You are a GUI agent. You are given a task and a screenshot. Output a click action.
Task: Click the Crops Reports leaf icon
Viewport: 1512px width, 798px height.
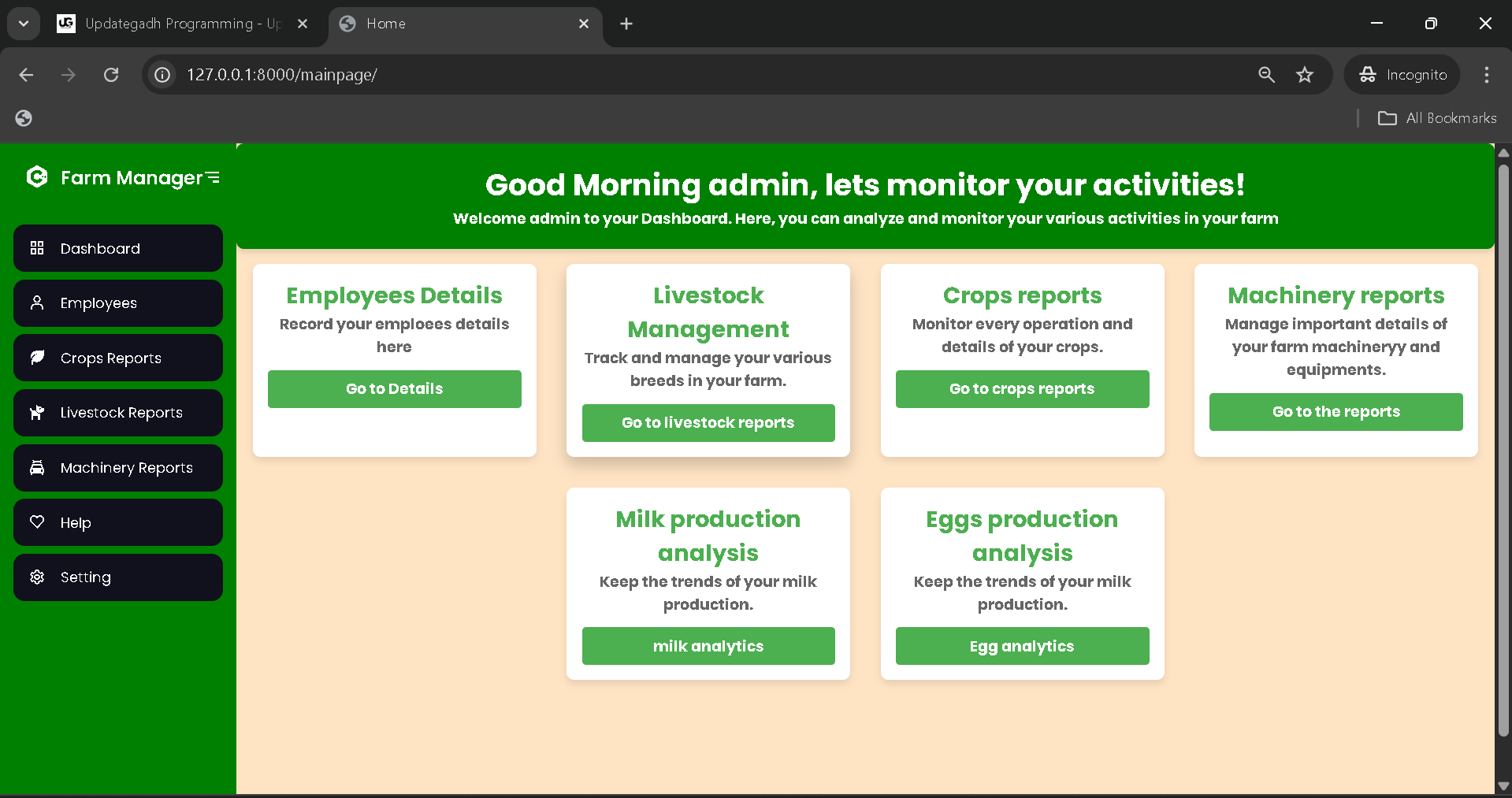tap(37, 358)
